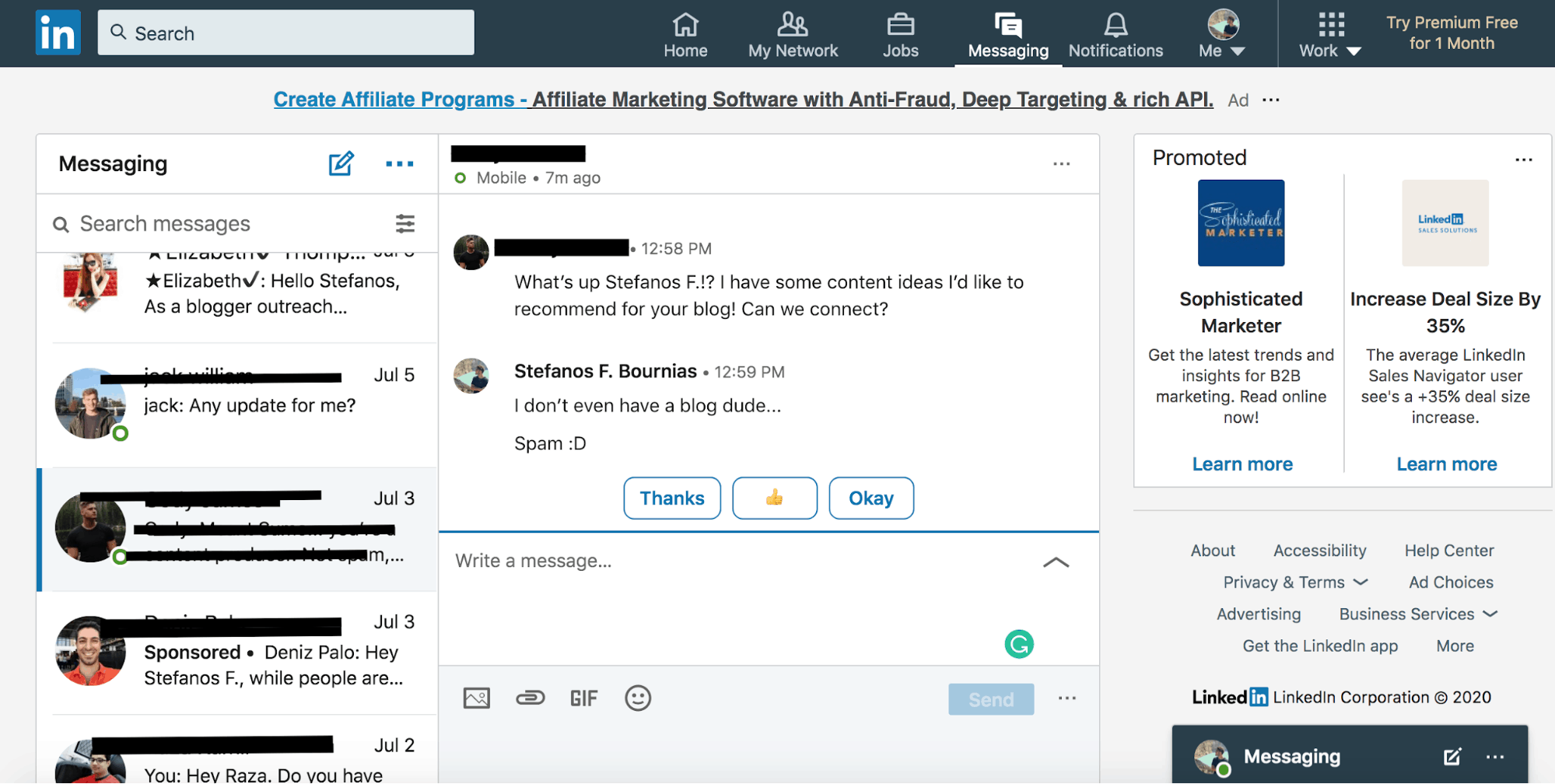This screenshot has height=784, width=1555.
Task: Click the Sophisticated Marketer ad image
Action: coord(1241,223)
